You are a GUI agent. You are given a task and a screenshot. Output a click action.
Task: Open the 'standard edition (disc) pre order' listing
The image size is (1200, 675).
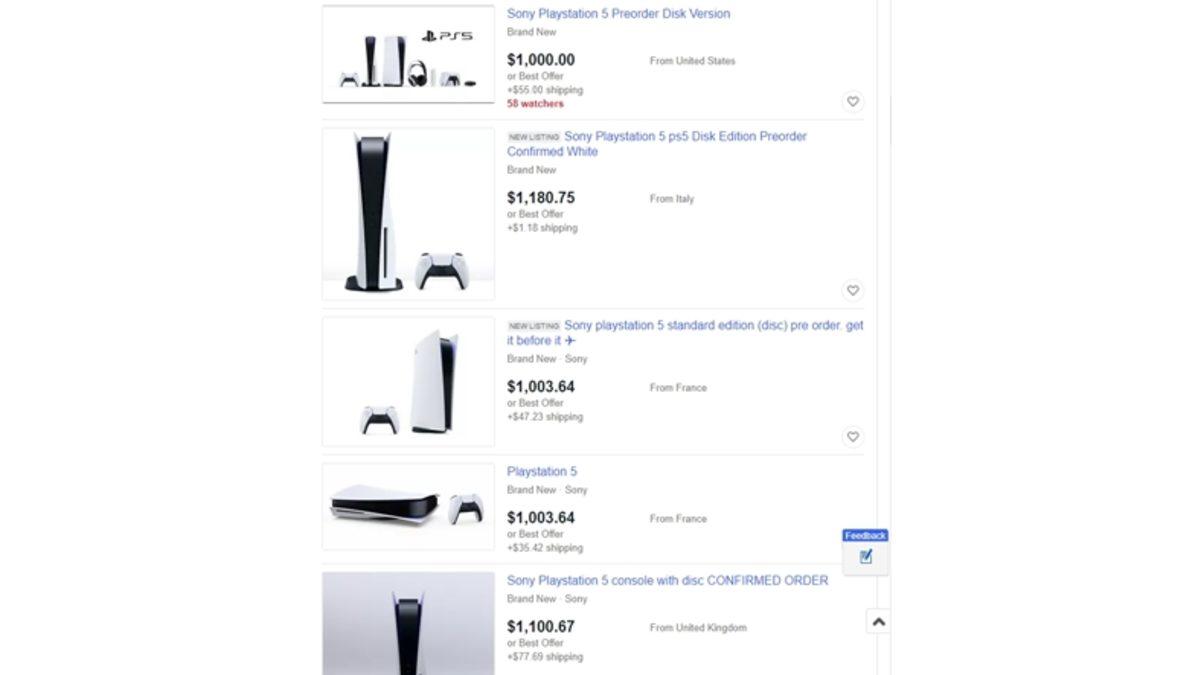tap(710, 332)
